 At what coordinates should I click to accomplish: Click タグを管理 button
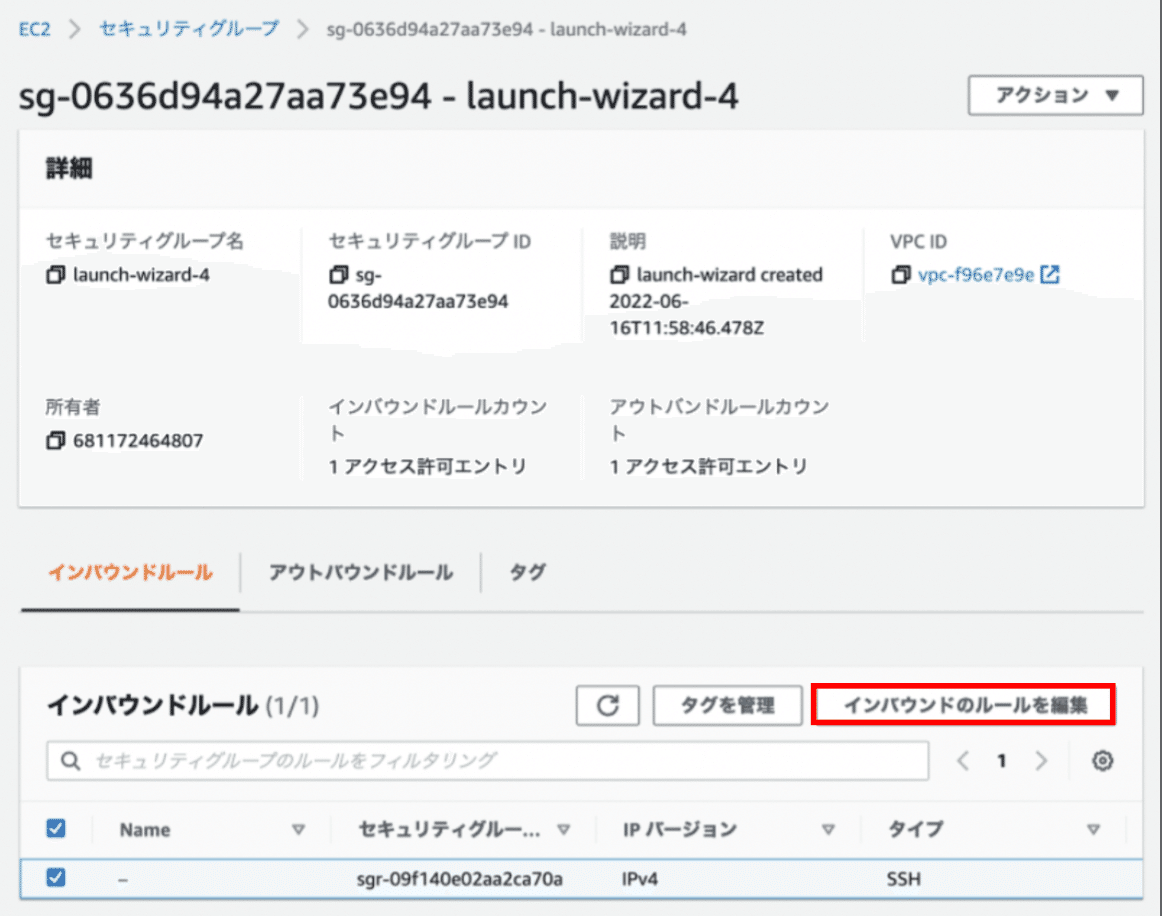pyautogui.click(x=727, y=705)
